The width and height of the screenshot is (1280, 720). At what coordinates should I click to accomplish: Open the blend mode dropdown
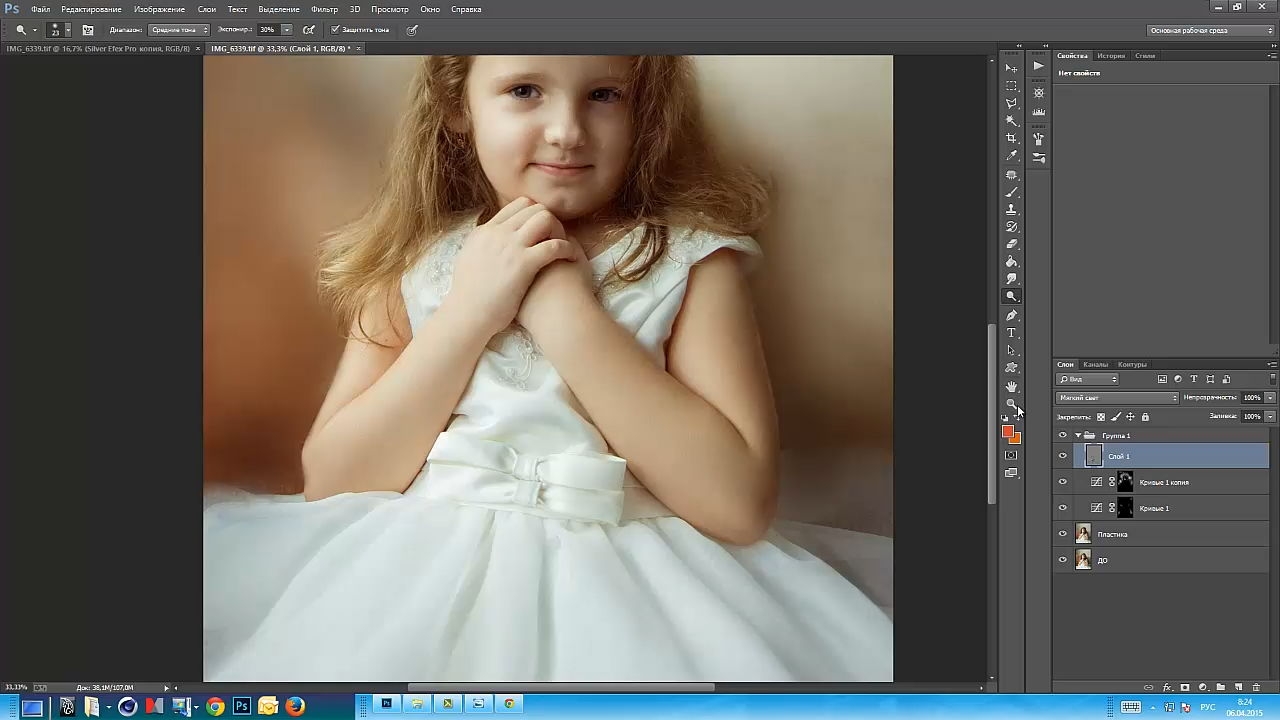tap(1118, 398)
